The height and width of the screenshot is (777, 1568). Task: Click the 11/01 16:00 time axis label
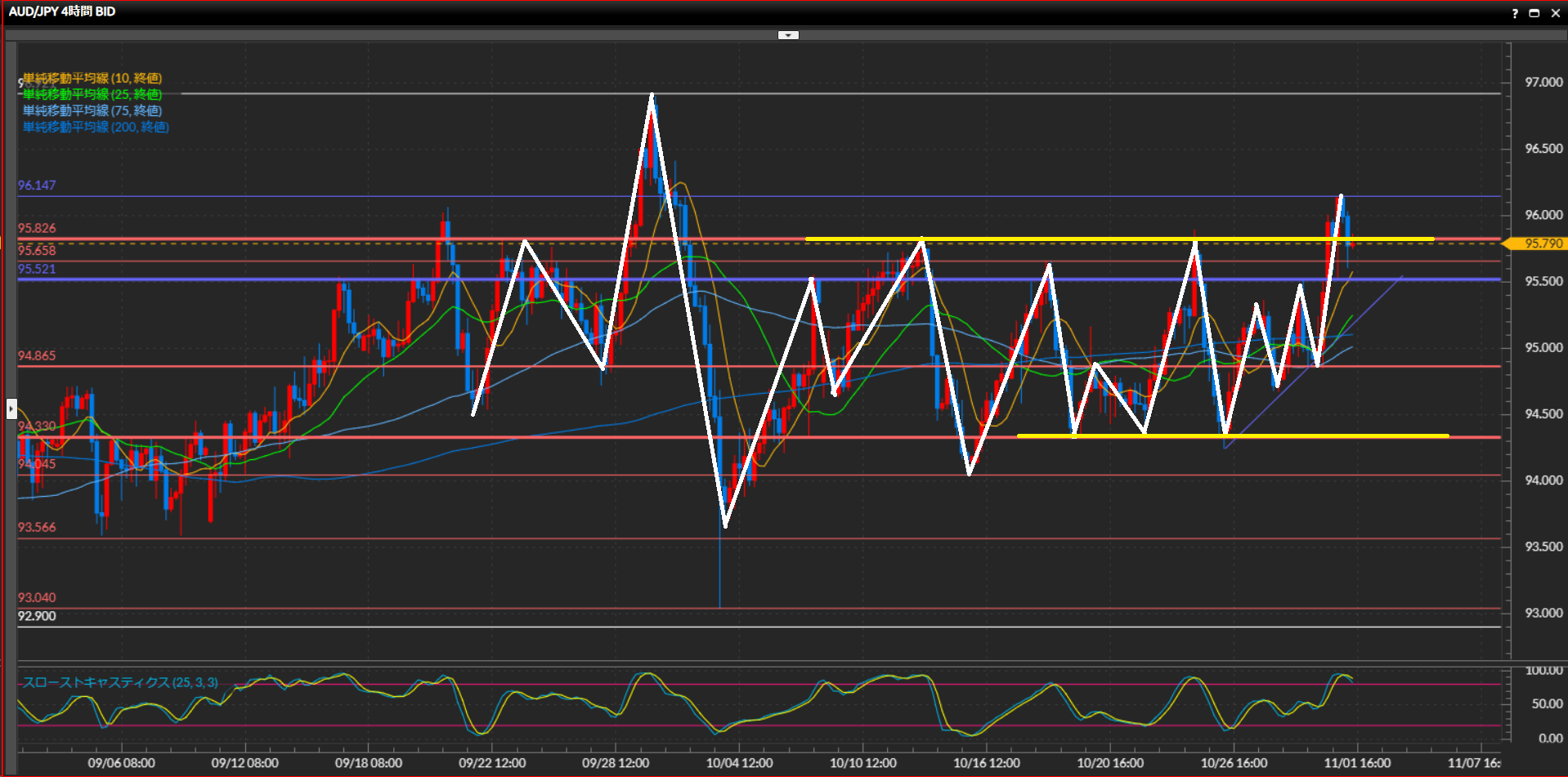click(1357, 763)
